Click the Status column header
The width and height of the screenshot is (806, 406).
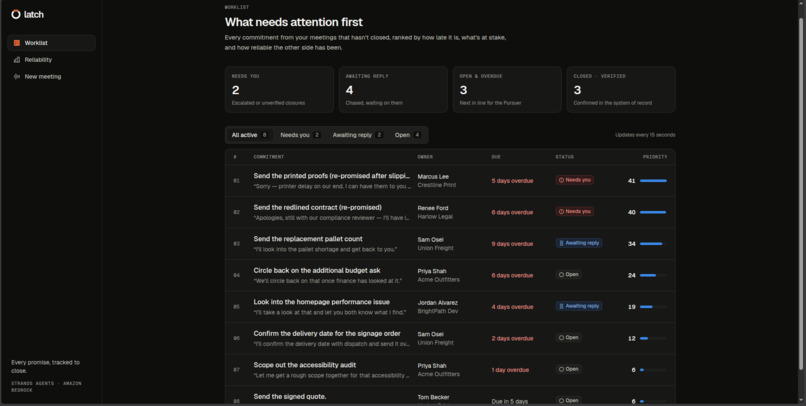564,157
